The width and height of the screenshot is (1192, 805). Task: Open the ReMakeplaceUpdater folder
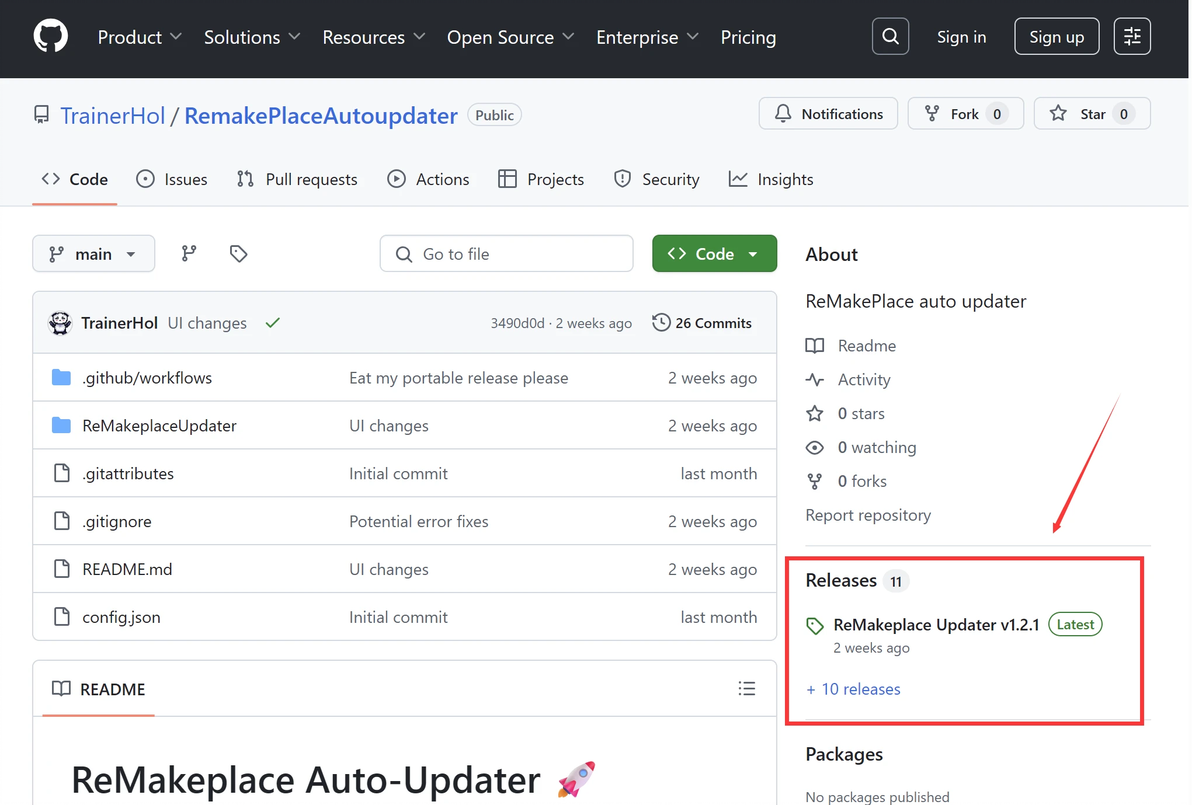159,426
